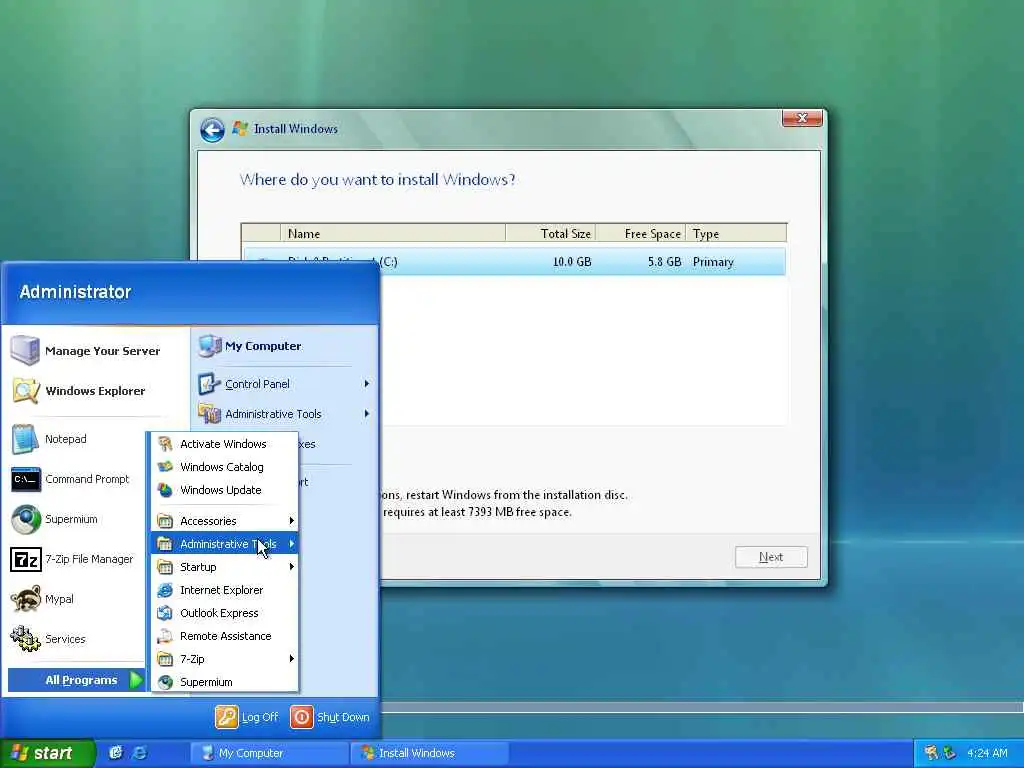The image size is (1024, 768).
Task: Open the Accessories folder menu item
Action: 225,520
